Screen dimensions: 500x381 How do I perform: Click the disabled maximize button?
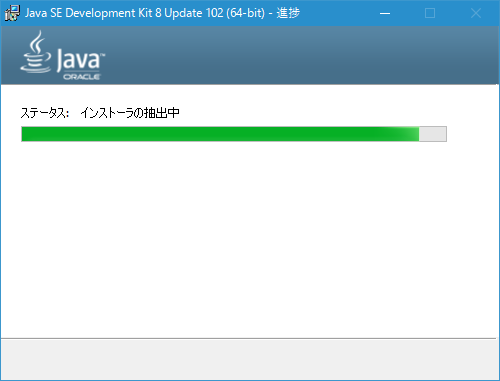(430, 13)
